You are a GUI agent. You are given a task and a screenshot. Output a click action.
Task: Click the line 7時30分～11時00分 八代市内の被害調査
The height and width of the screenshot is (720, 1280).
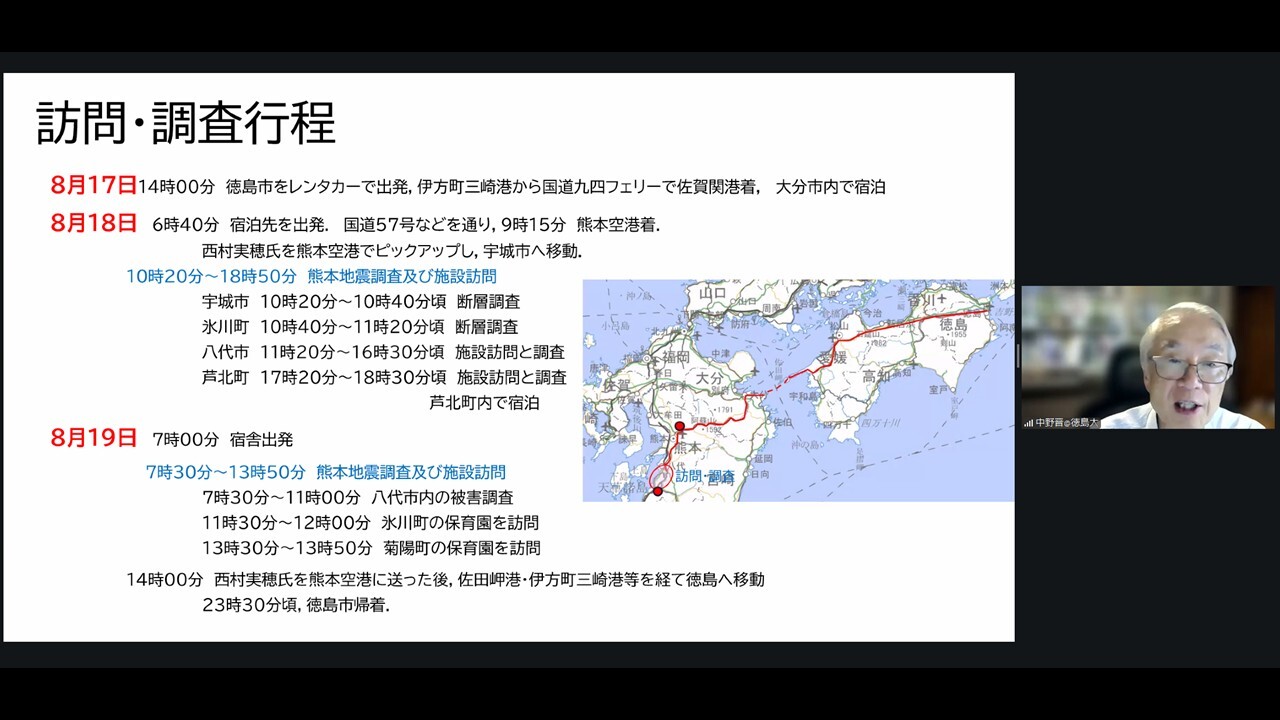pyautogui.click(x=358, y=497)
